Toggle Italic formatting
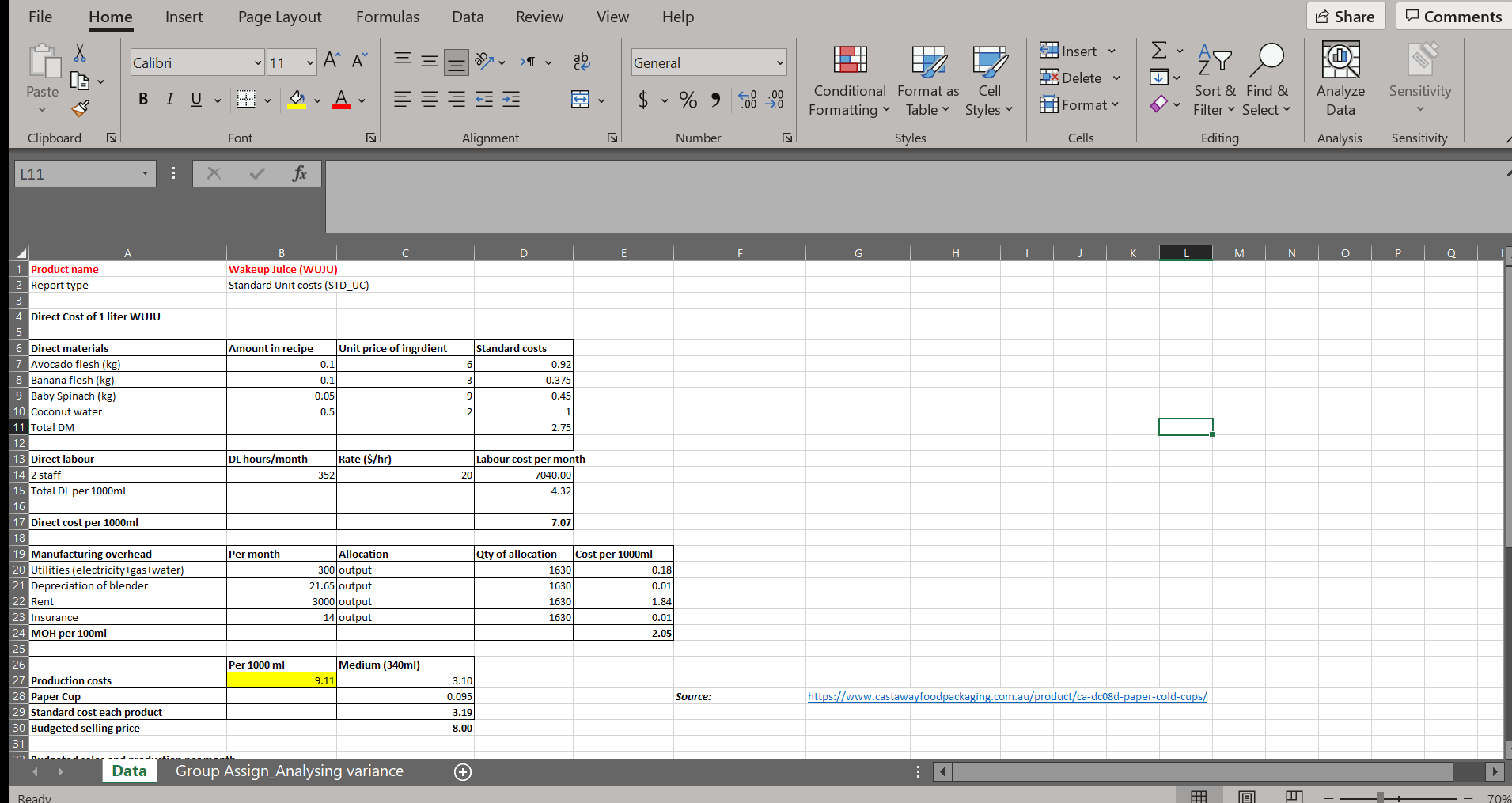Viewport: 1512px width, 803px height. point(169,100)
